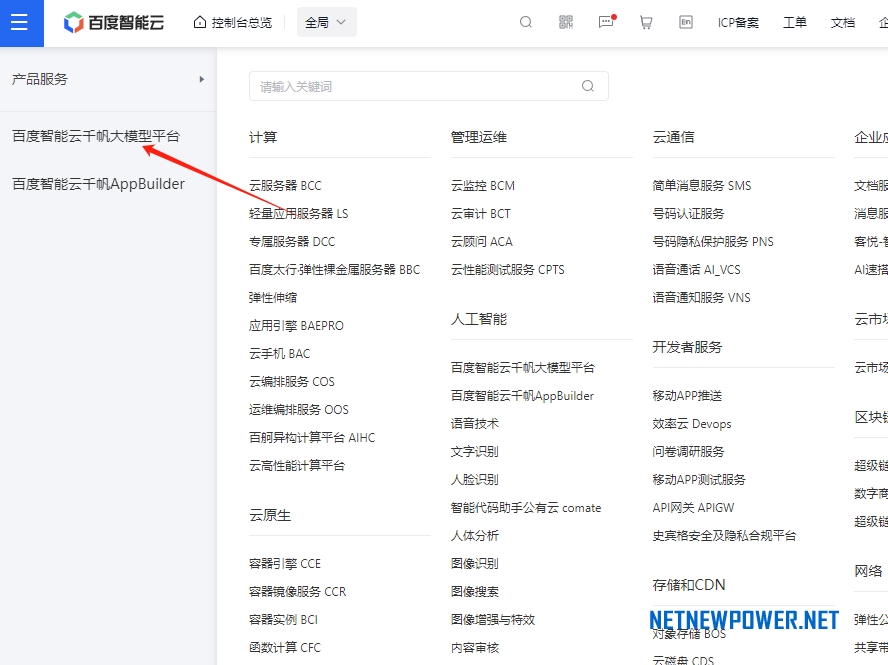888x665 pixels.
Task: Expand 产品服务 submenu arrow
Action: click(202, 79)
